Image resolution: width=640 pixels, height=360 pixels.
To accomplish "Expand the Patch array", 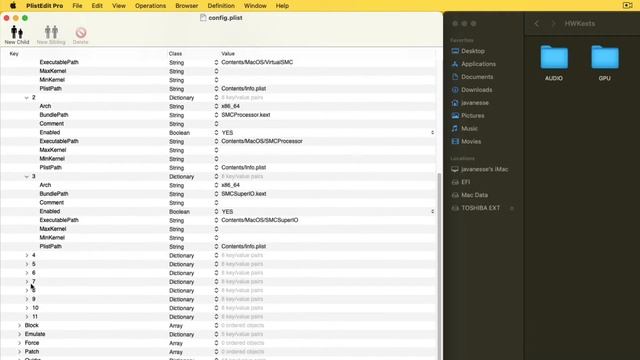I will [19, 352].
